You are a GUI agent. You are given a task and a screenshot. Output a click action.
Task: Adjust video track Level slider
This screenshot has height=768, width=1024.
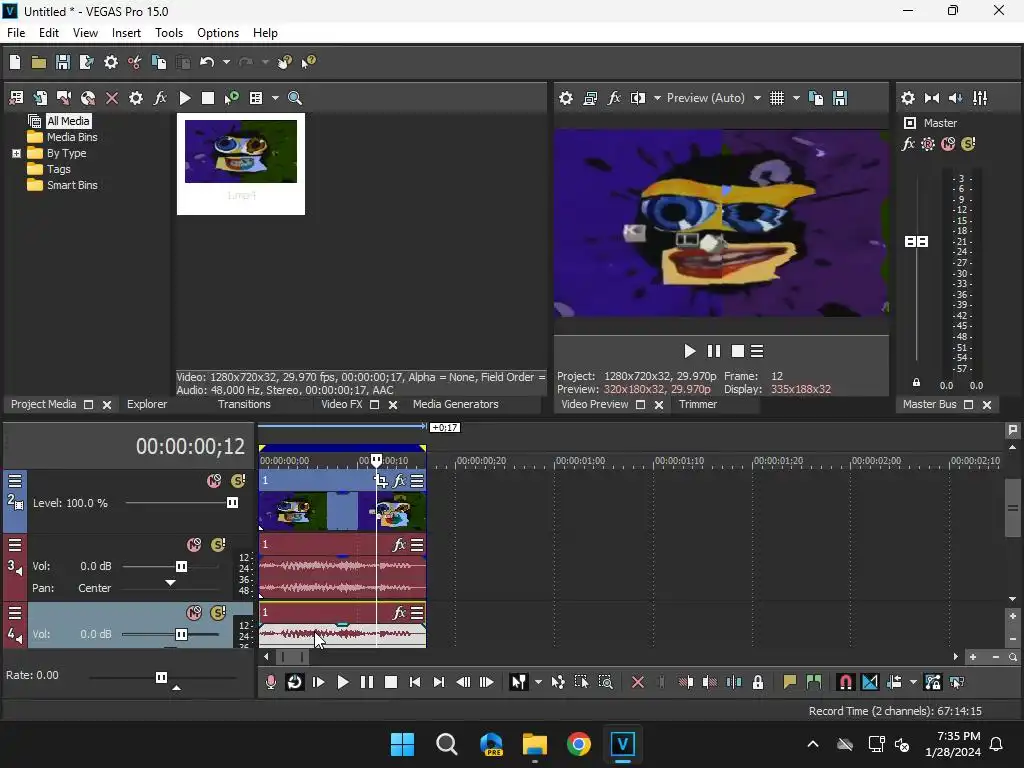click(232, 503)
